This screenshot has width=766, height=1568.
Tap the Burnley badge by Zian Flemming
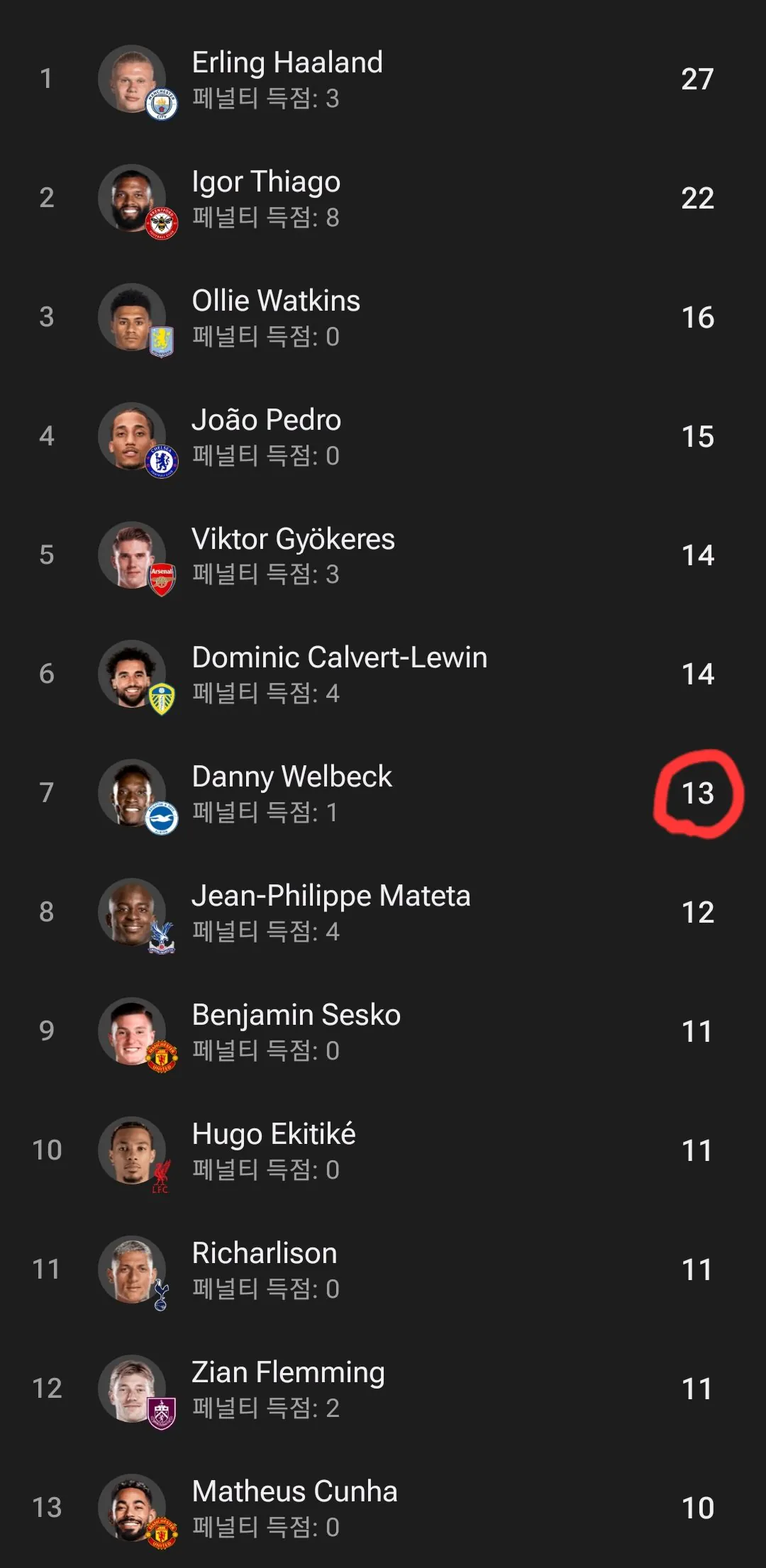point(161,1414)
